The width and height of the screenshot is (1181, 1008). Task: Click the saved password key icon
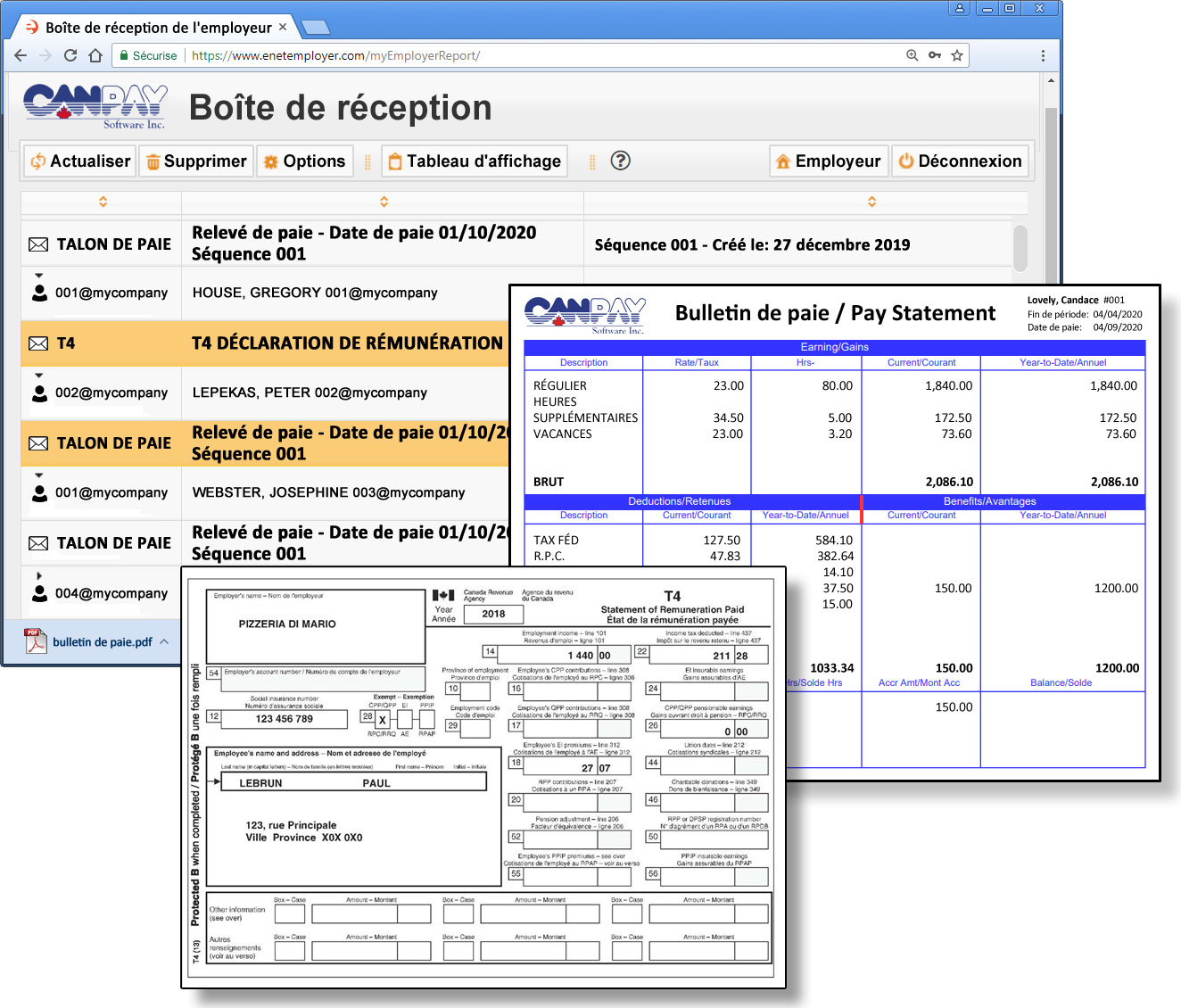coord(934,55)
